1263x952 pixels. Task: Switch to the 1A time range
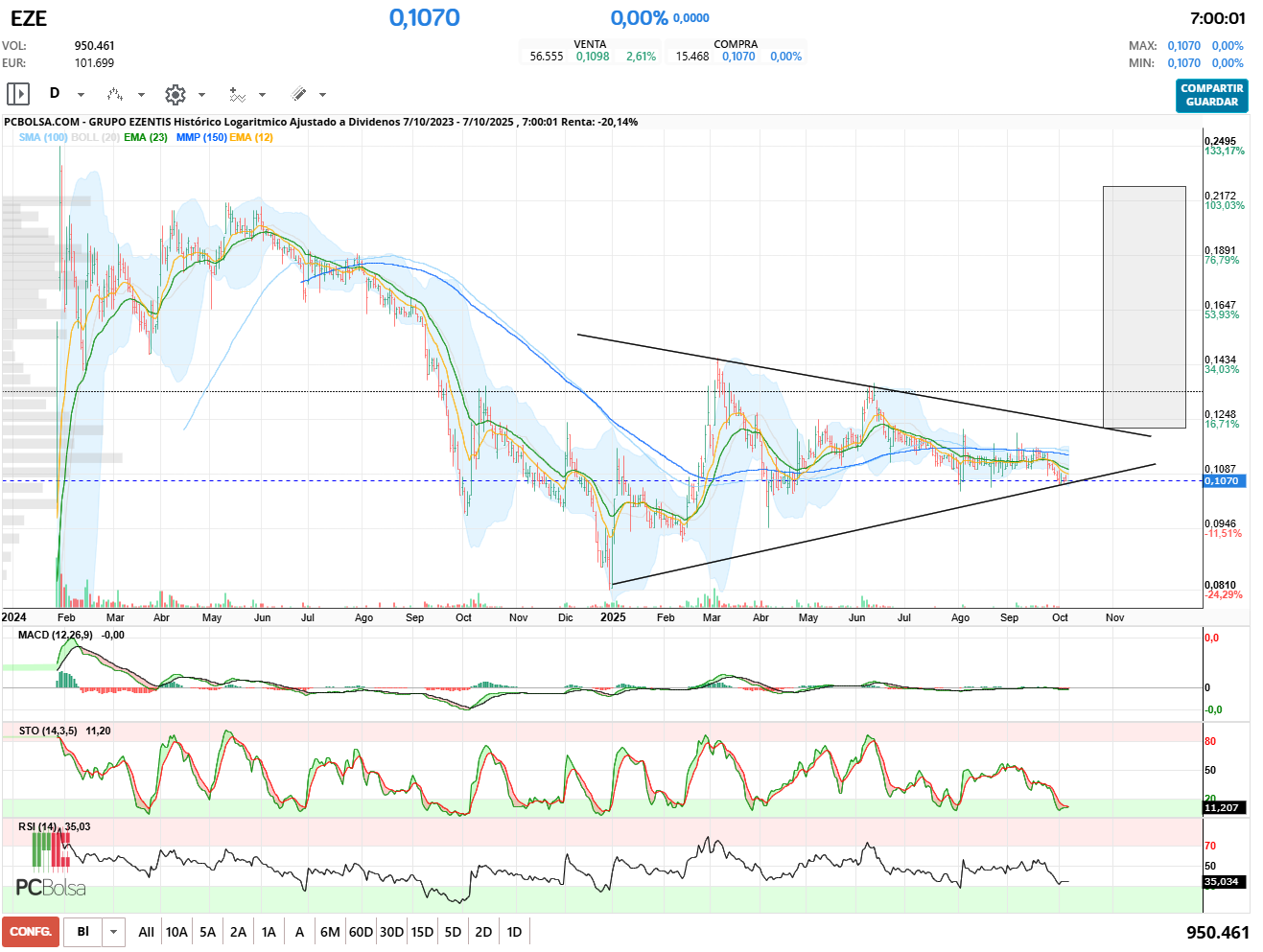269,932
